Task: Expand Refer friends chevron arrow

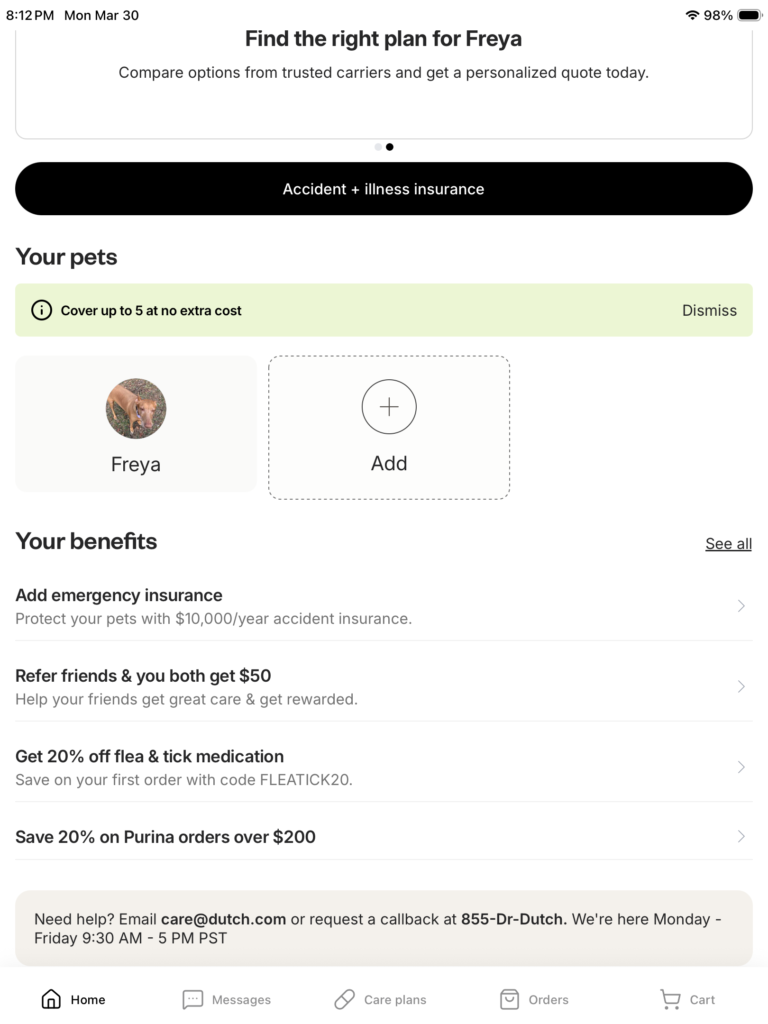Action: tap(741, 686)
